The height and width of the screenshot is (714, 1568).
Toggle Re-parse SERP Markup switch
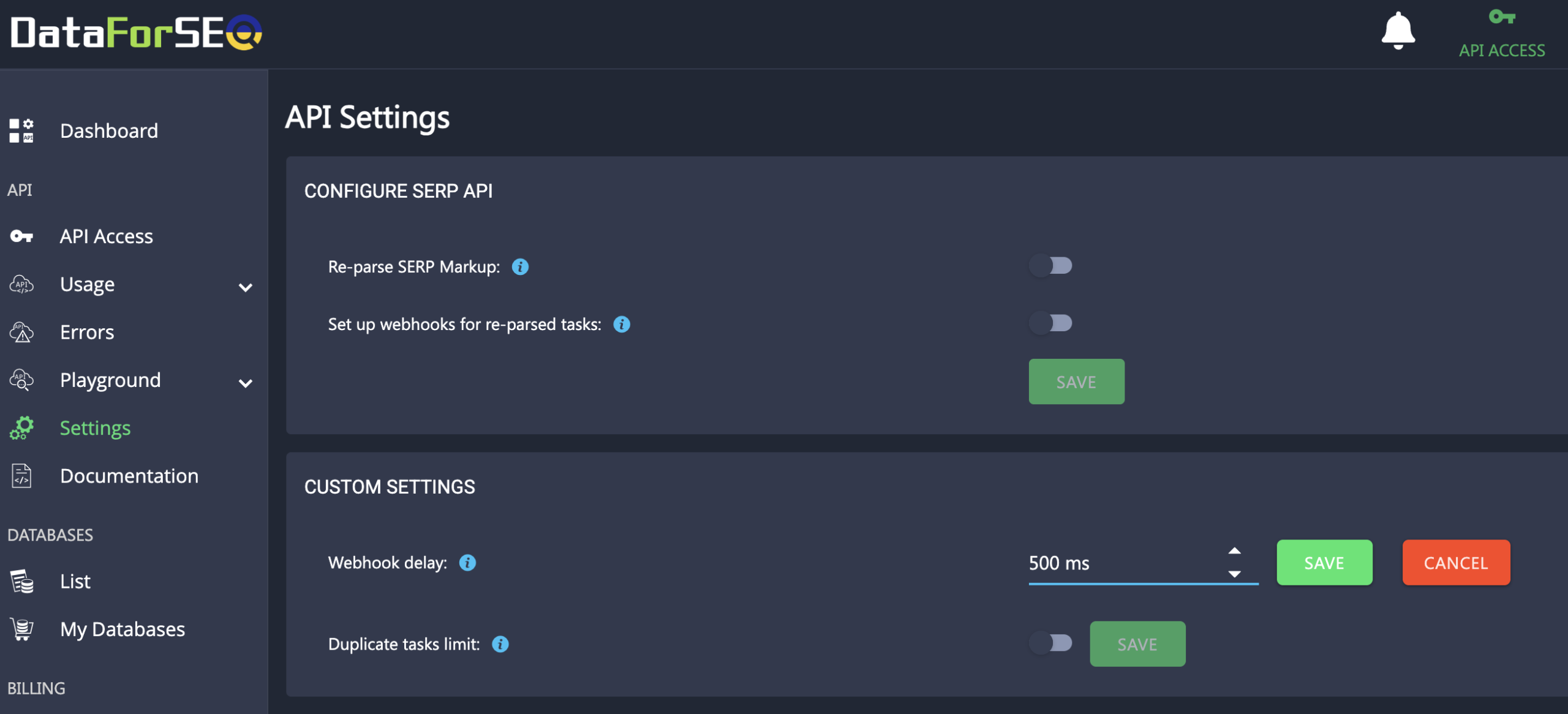click(x=1050, y=266)
